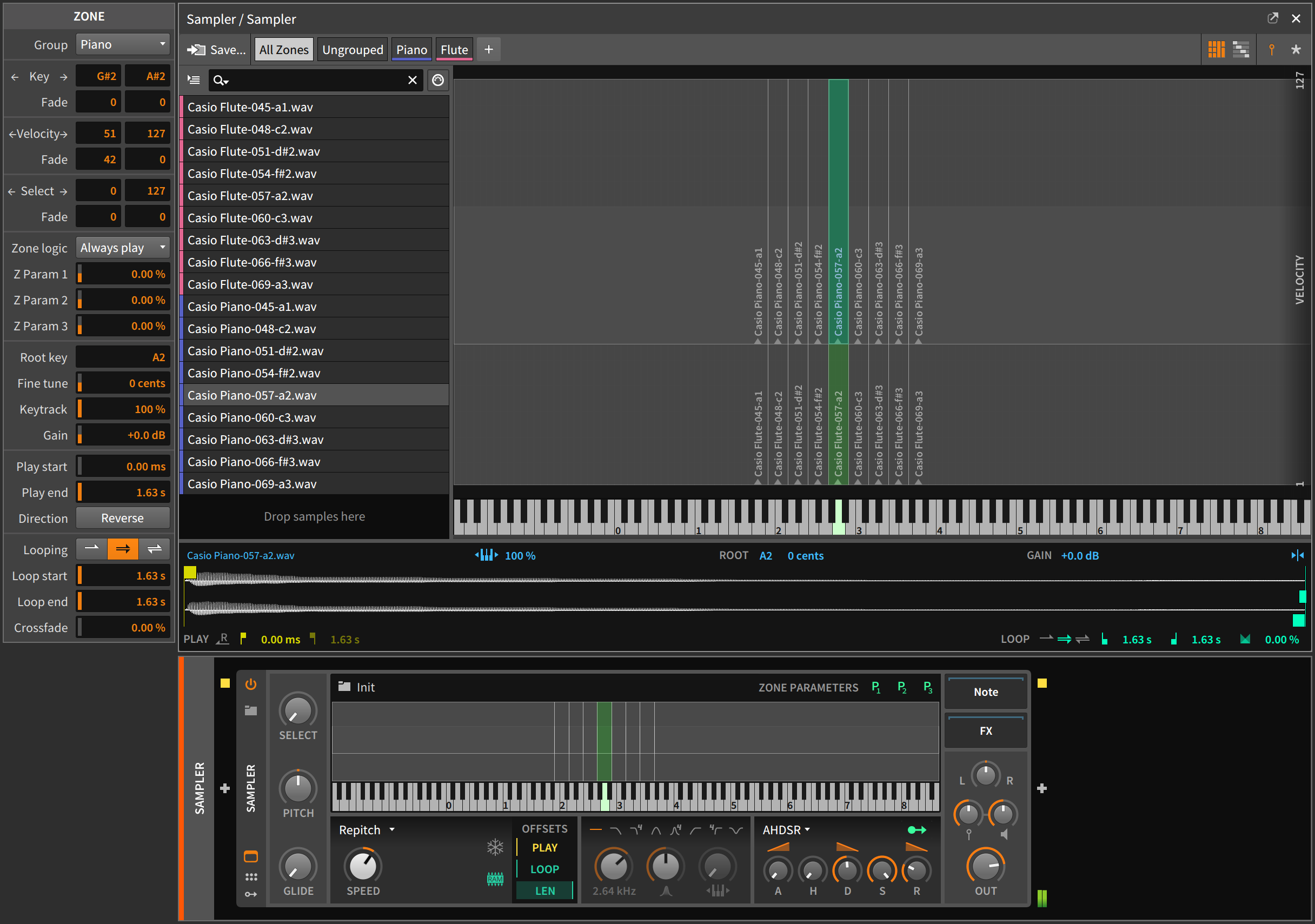
Task: Switch to the Piano group tab
Action: [x=412, y=50]
